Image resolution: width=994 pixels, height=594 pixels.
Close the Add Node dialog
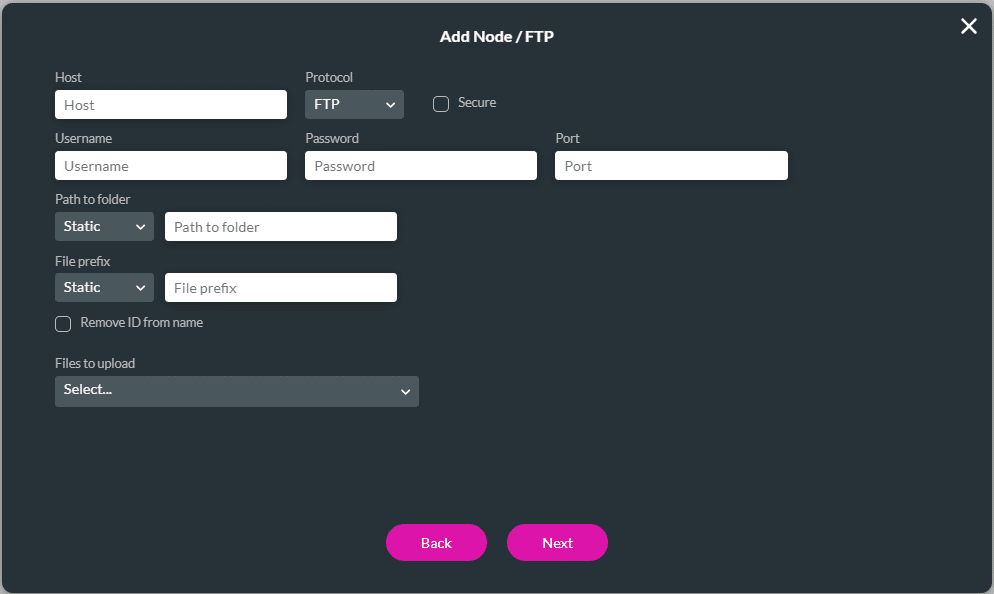968,26
